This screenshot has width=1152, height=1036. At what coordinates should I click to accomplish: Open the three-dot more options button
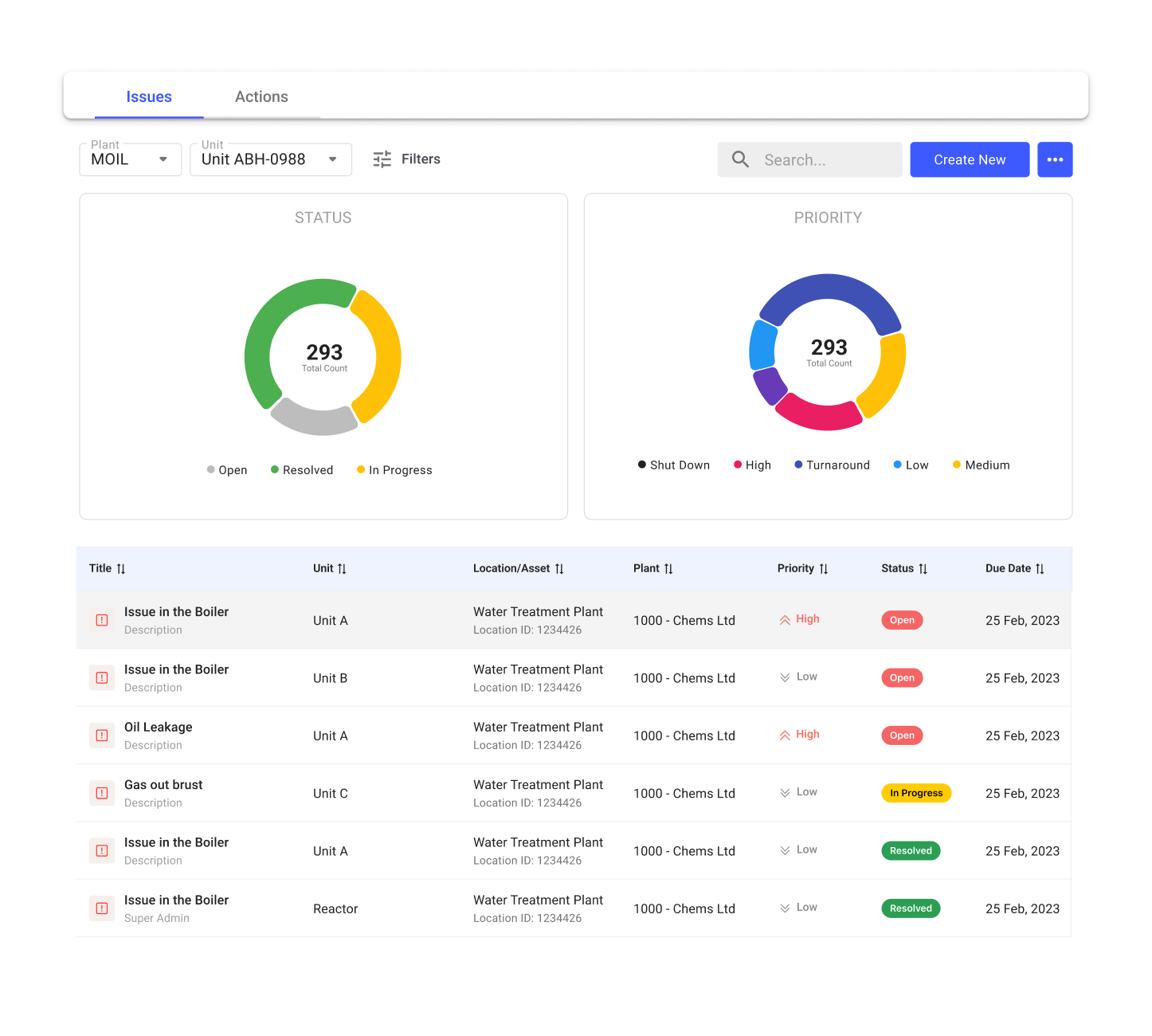point(1055,159)
